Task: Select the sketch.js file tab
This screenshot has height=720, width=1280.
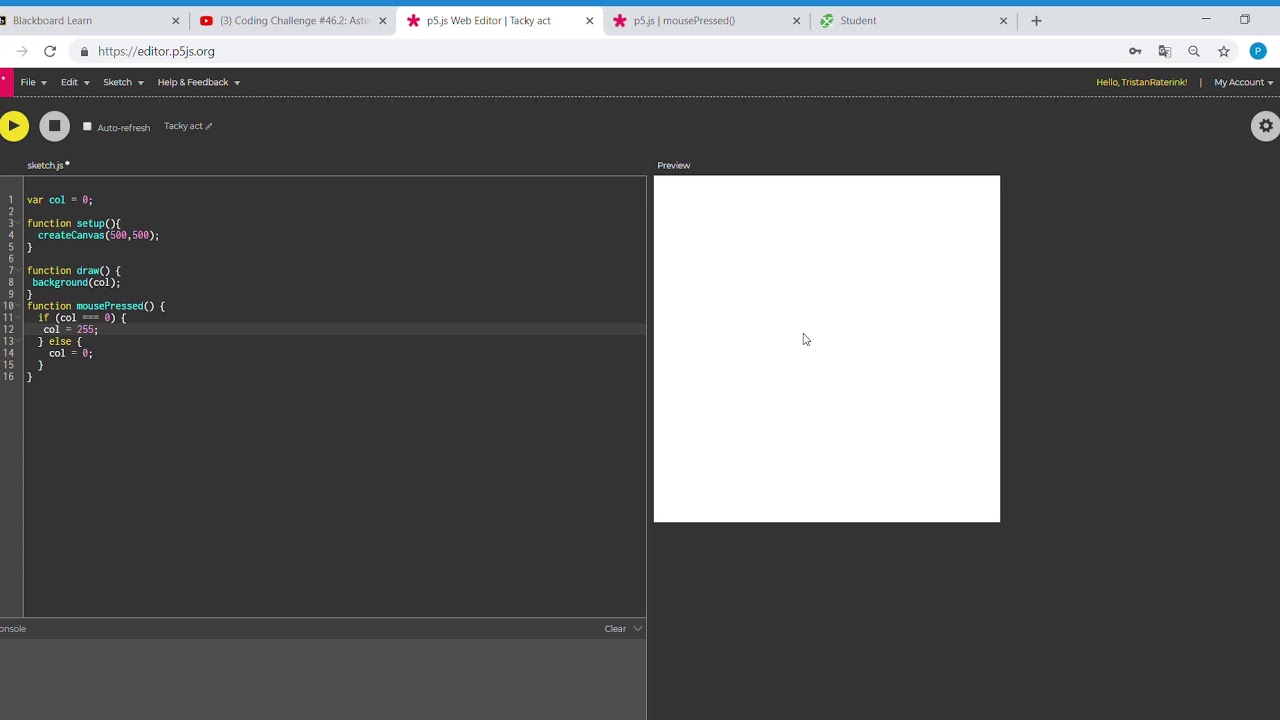Action: pyautogui.click(x=45, y=165)
